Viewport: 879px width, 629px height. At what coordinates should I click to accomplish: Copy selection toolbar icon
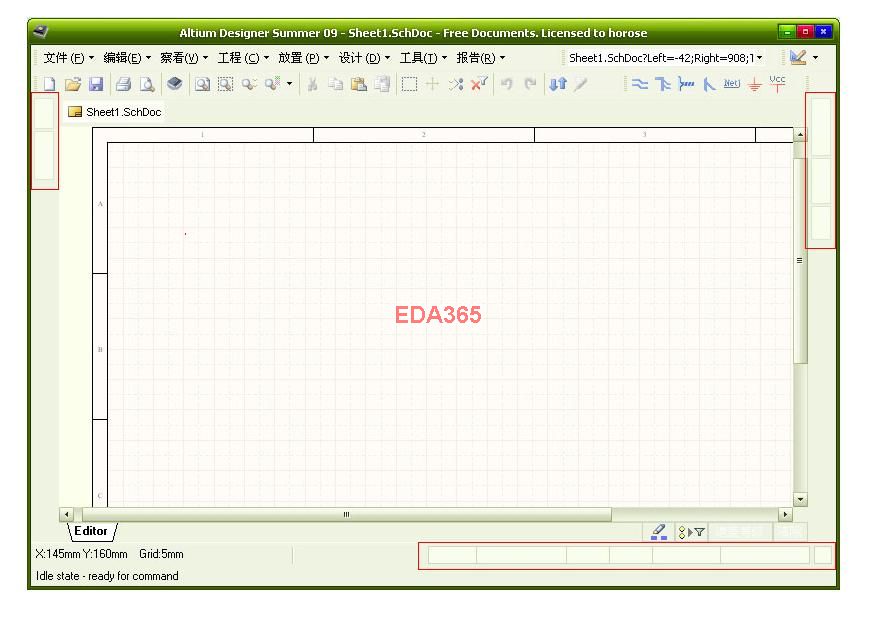(x=335, y=84)
